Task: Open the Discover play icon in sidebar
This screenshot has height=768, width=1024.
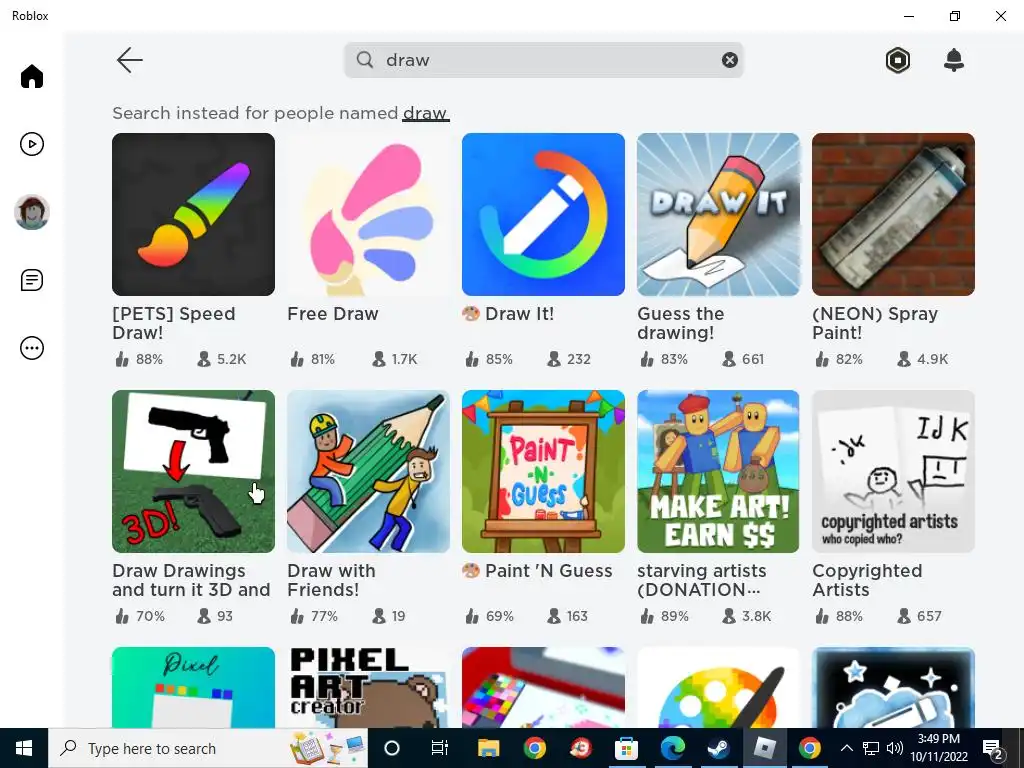Action: click(31, 144)
